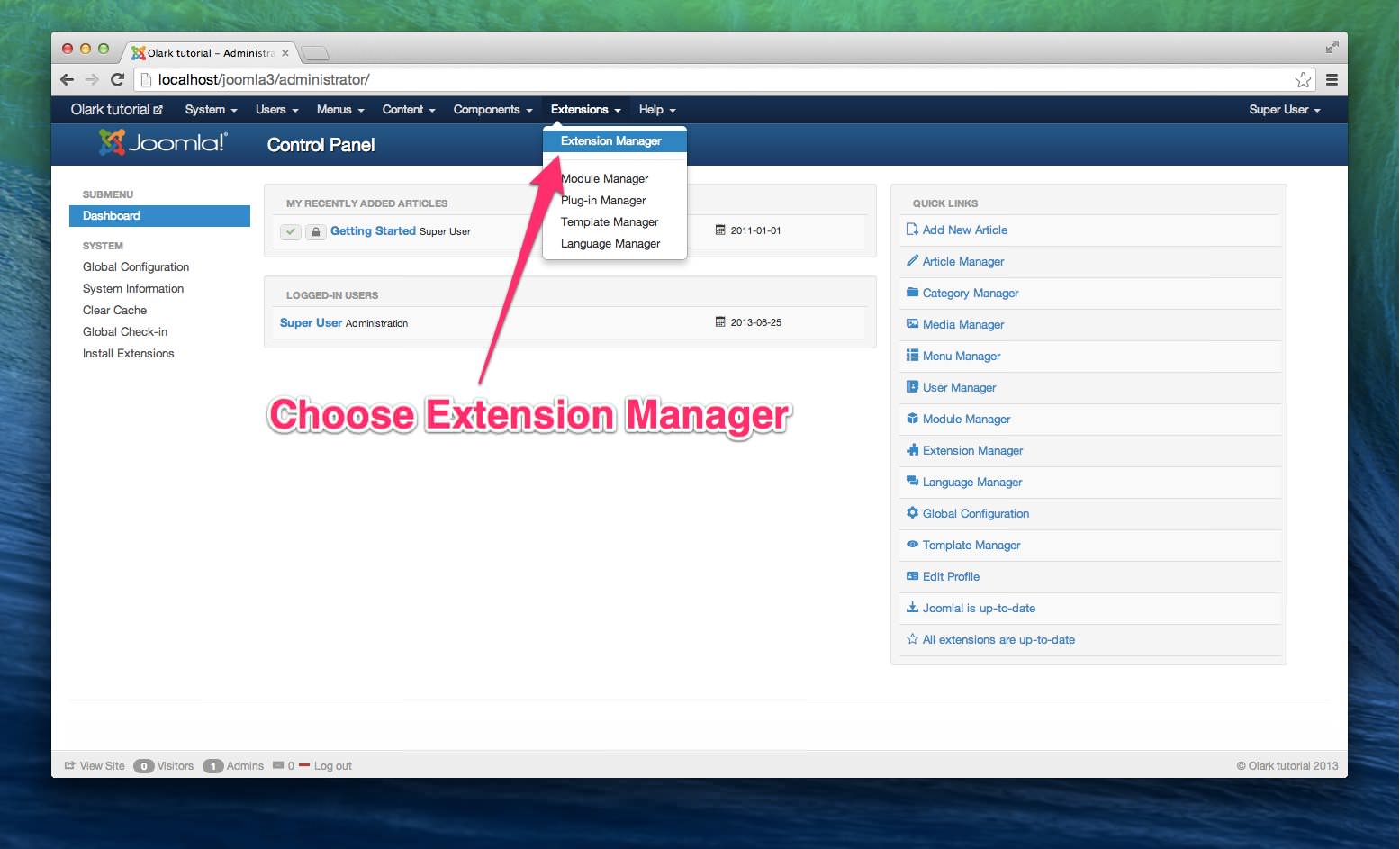Toggle the lock icon beside Getting Started
Viewport: 1400px width, 849px height.
coord(315,231)
